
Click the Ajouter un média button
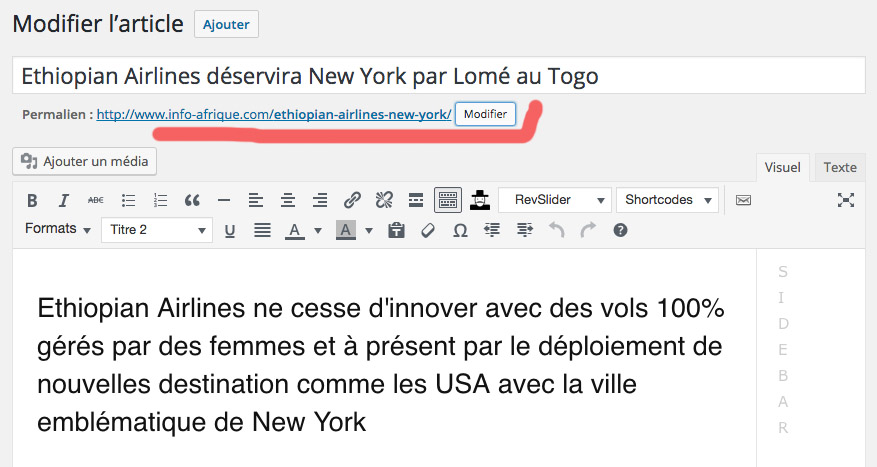pos(85,161)
